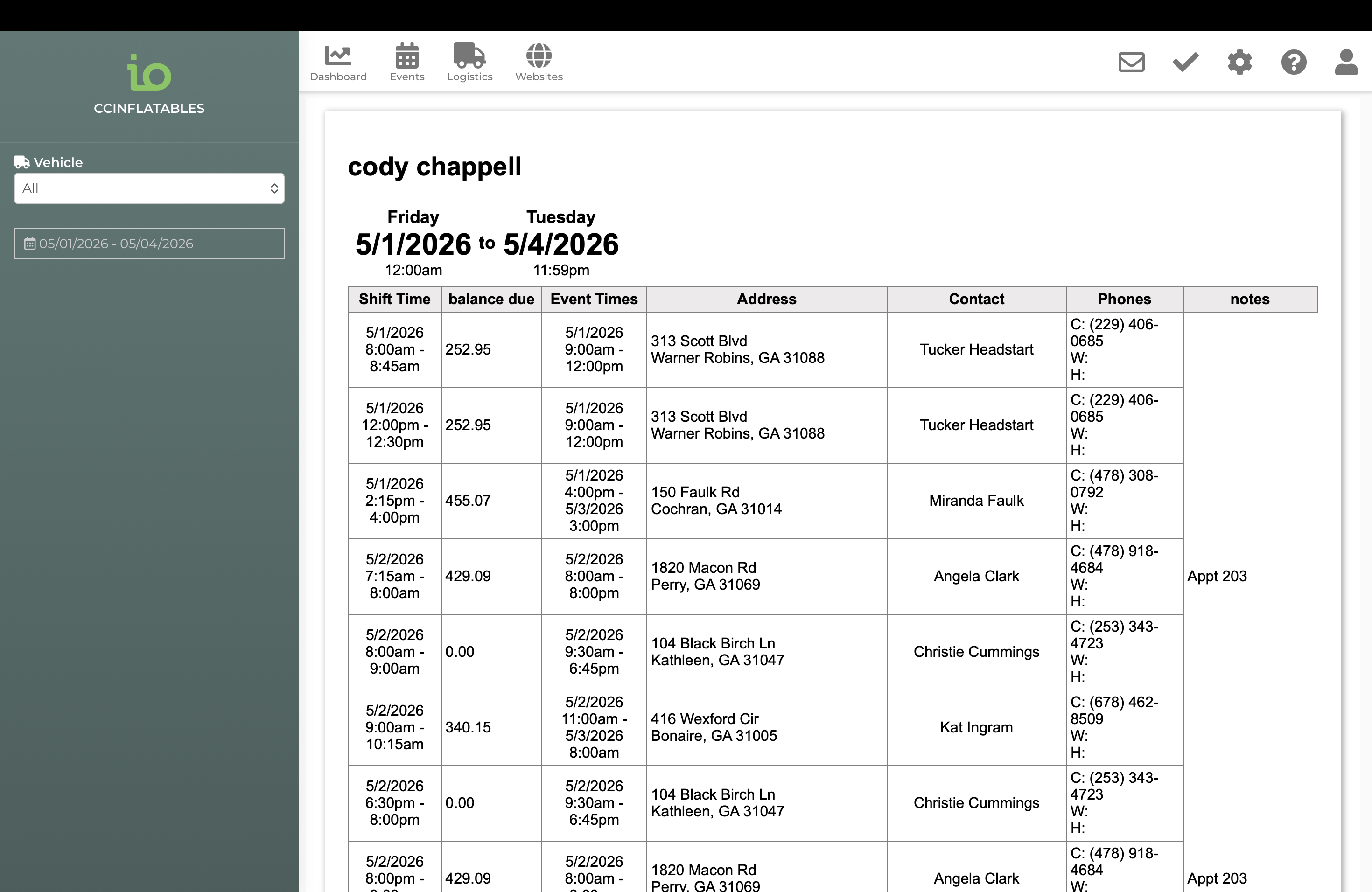Open the settings gear icon
1372x892 pixels.
pyautogui.click(x=1239, y=62)
